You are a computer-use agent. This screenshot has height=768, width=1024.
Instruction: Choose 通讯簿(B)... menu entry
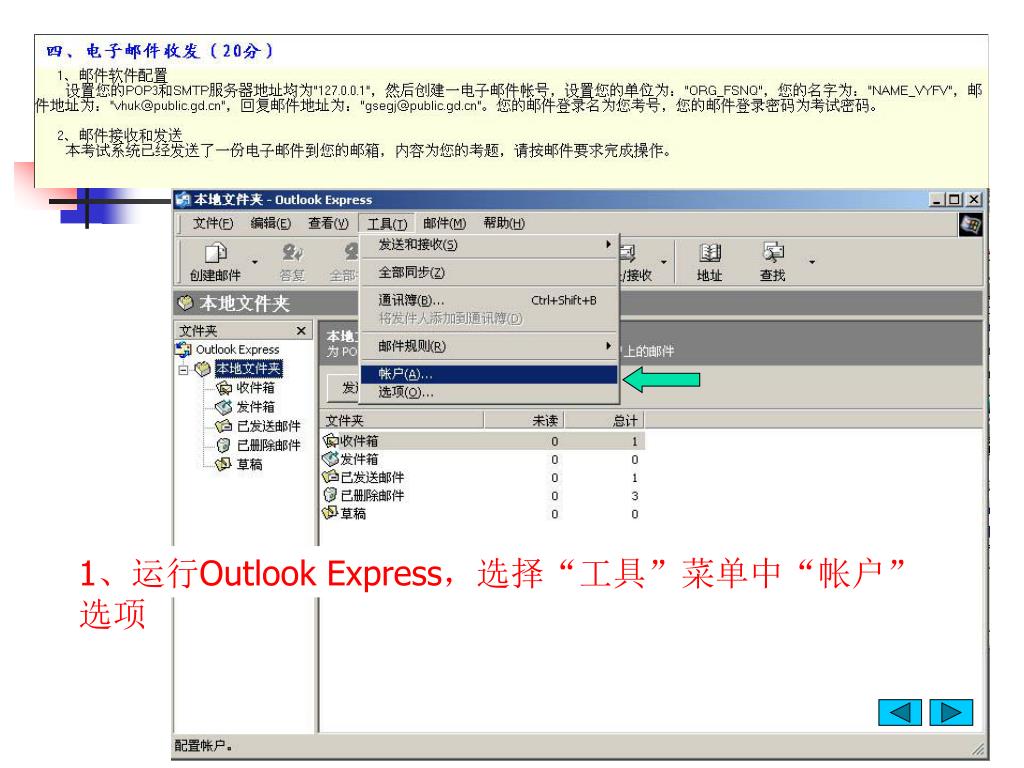click(x=489, y=300)
